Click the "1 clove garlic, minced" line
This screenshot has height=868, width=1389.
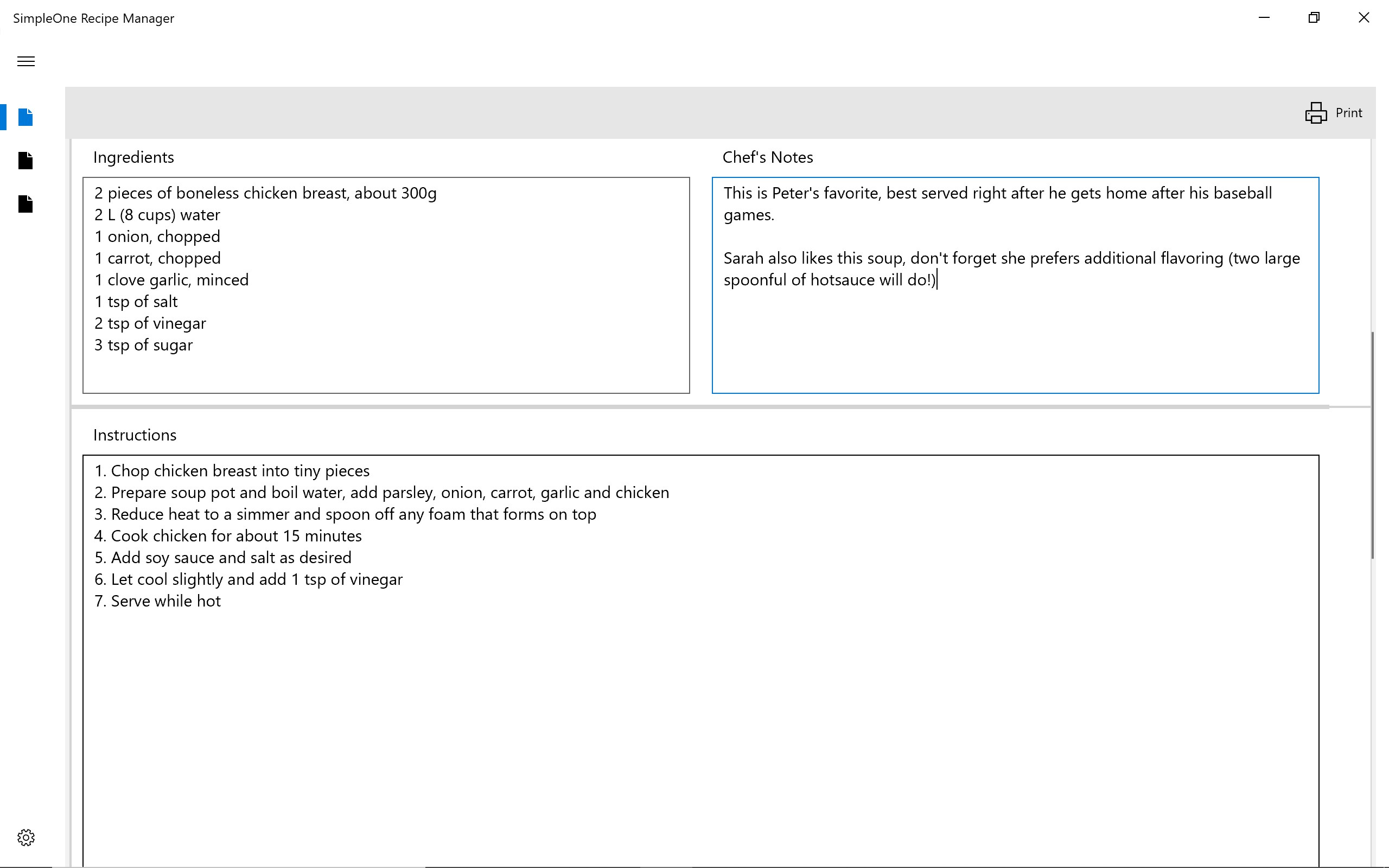point(171,280)
